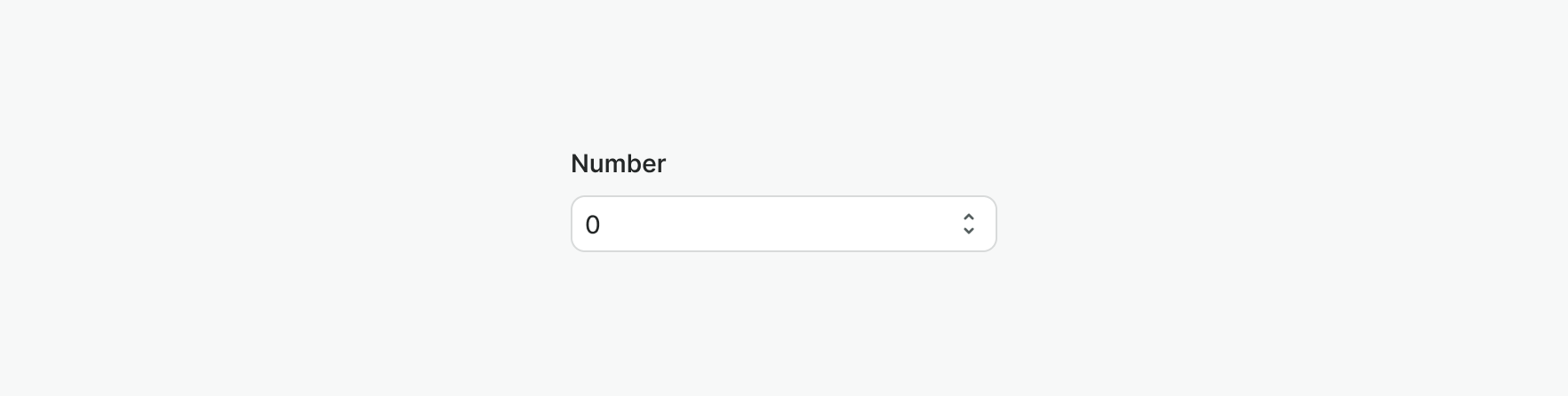Increment the Number value with the up arrow

(x=969, y=217)
